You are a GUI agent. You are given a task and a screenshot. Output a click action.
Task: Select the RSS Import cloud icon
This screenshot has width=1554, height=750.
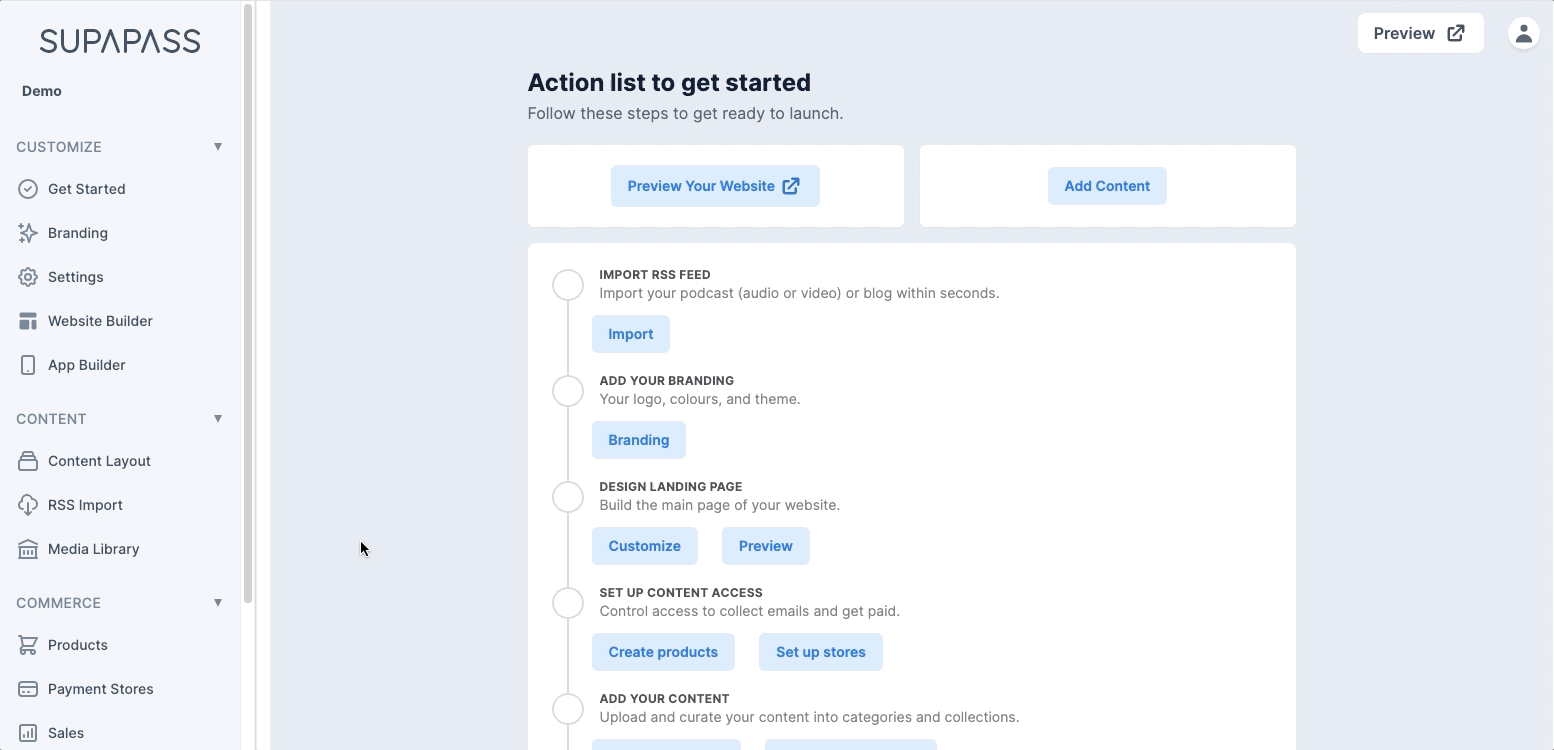(x=28, y=505)
